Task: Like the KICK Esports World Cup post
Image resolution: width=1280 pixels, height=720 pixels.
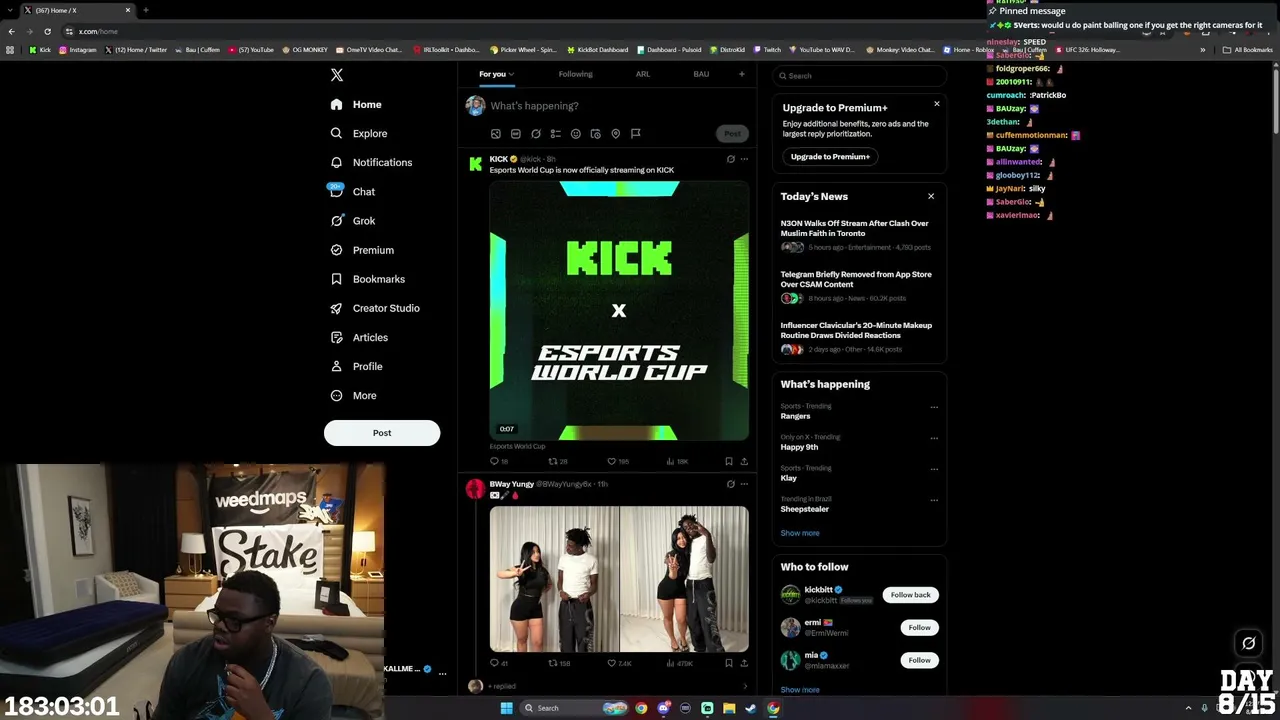Action: pyautogui.click(x=618, y=461)
